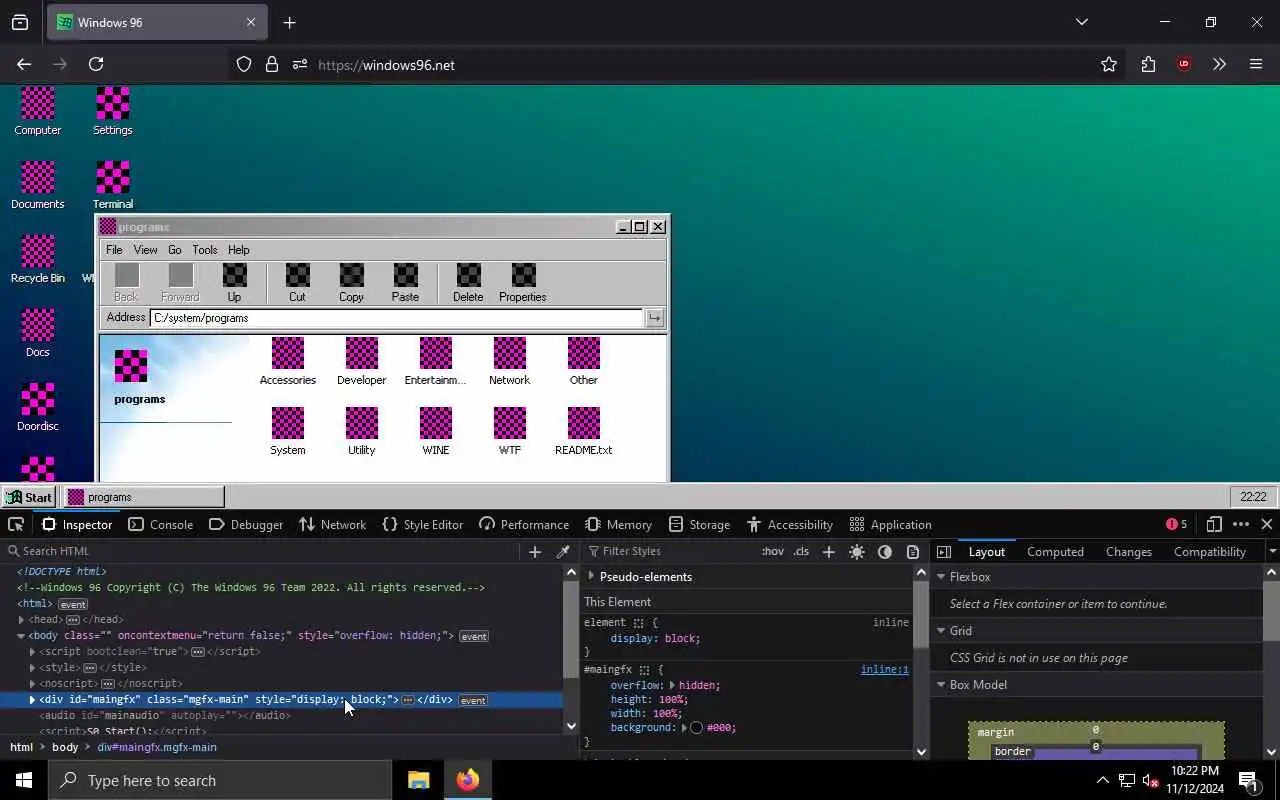Select the WTF folder
Image resolution: width=1280 pixels, height=800 pixels.
(510, 431)
